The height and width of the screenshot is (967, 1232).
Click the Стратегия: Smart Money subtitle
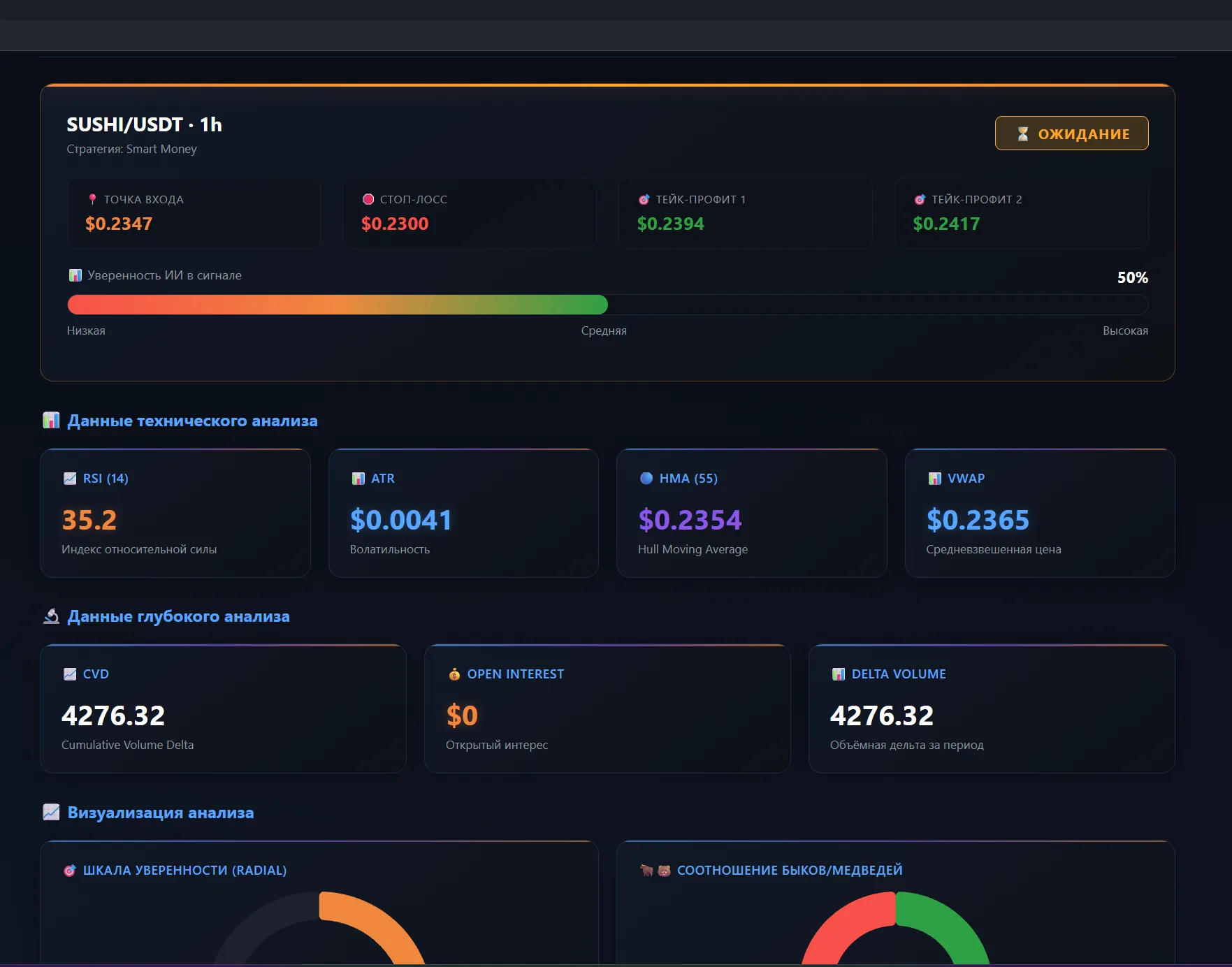click(x=131, y=149)
